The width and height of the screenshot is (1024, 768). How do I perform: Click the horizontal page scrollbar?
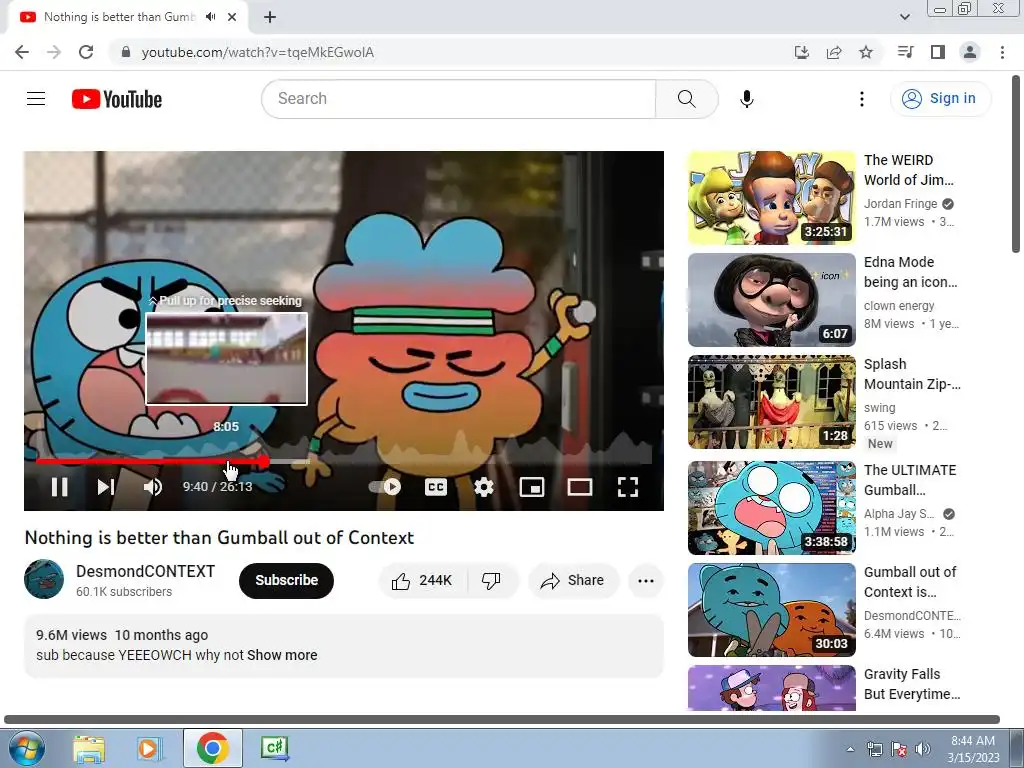tap(502, 719)
